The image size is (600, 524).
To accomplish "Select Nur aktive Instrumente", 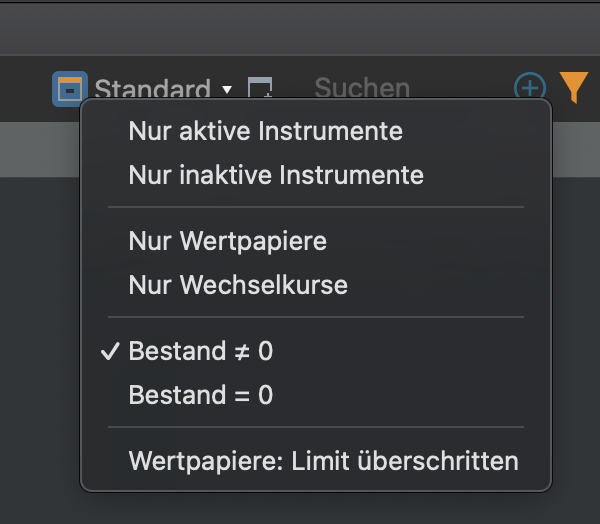I will pos(265,131).
